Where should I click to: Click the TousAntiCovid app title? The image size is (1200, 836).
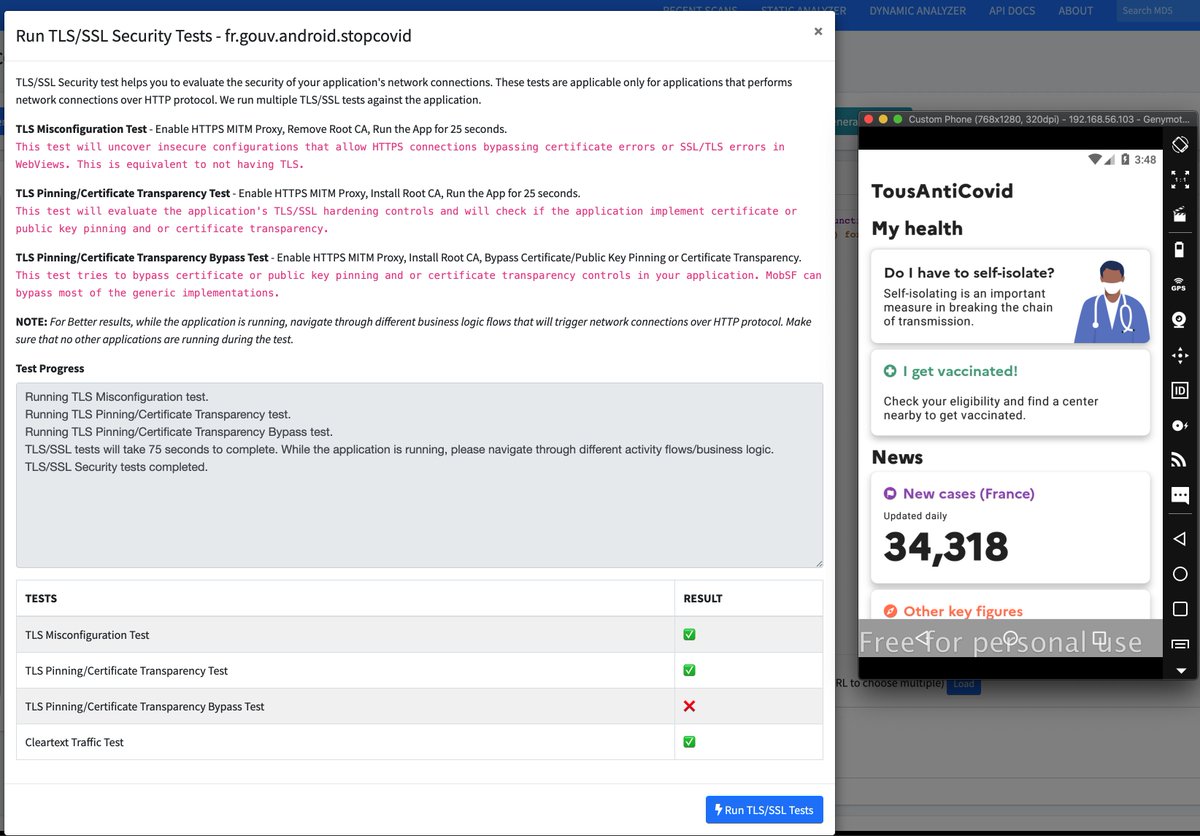tap(942, 190)
